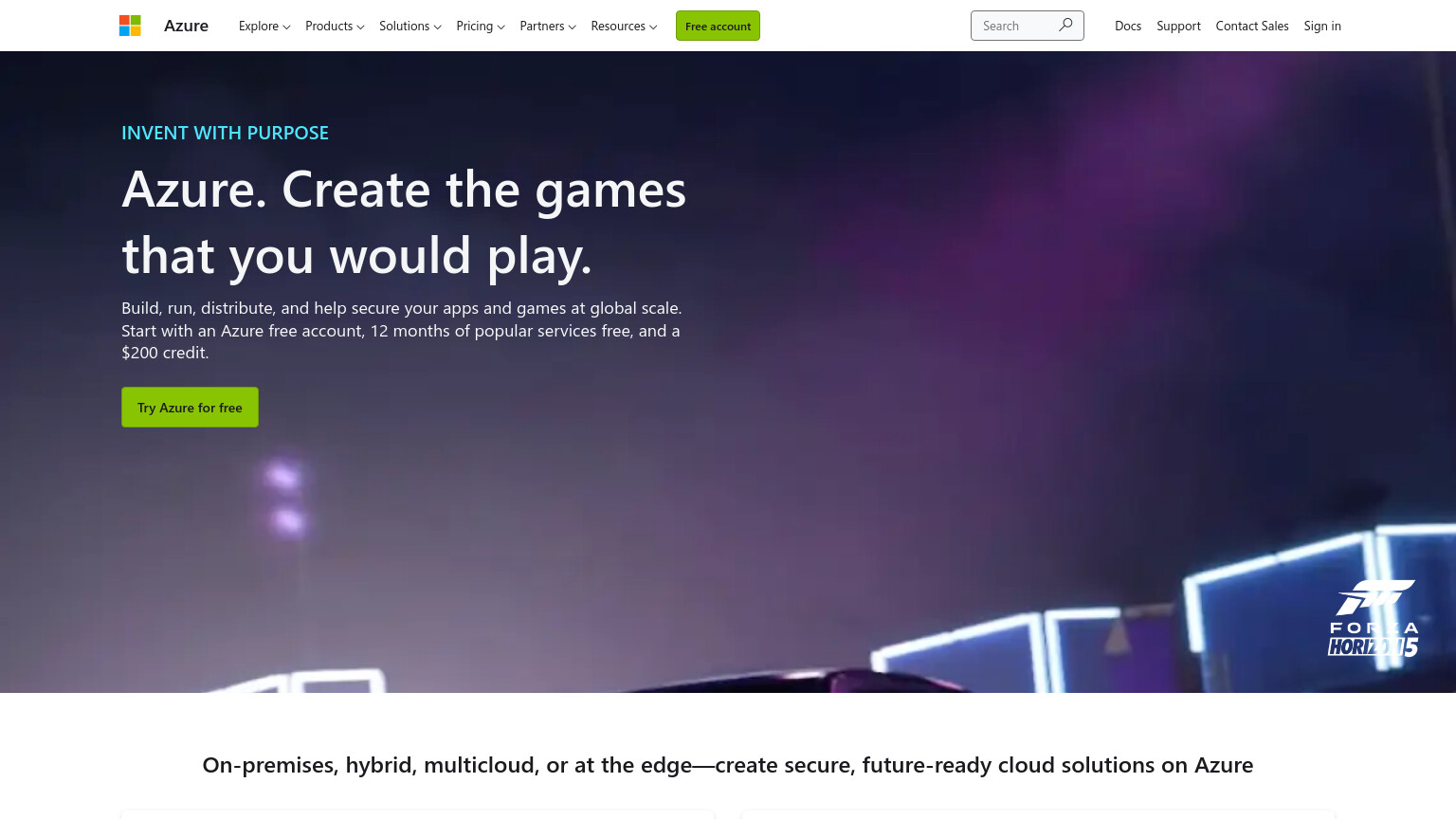Open the Pricing dropdown
The width and height of the screenshot is (1456, 819).
tap(481, 27)
